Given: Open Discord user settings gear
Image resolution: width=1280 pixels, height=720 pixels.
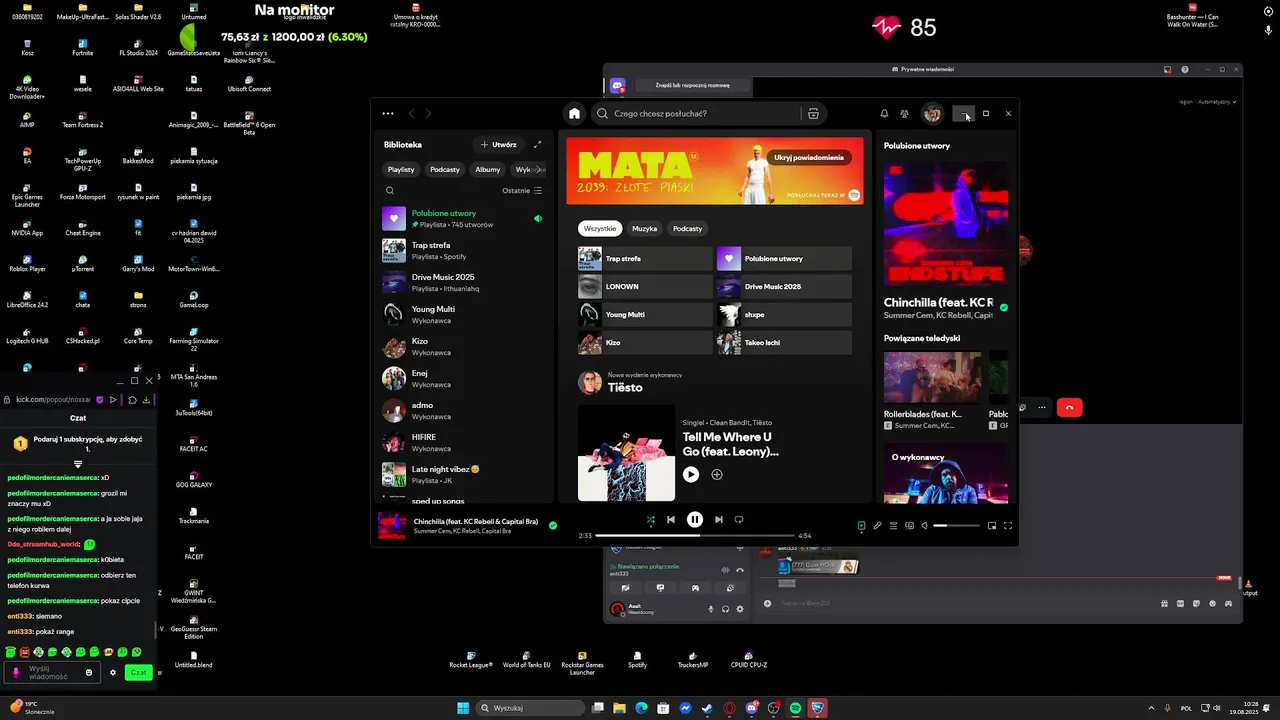Looking at the screenshot, I should pos(740,609).
